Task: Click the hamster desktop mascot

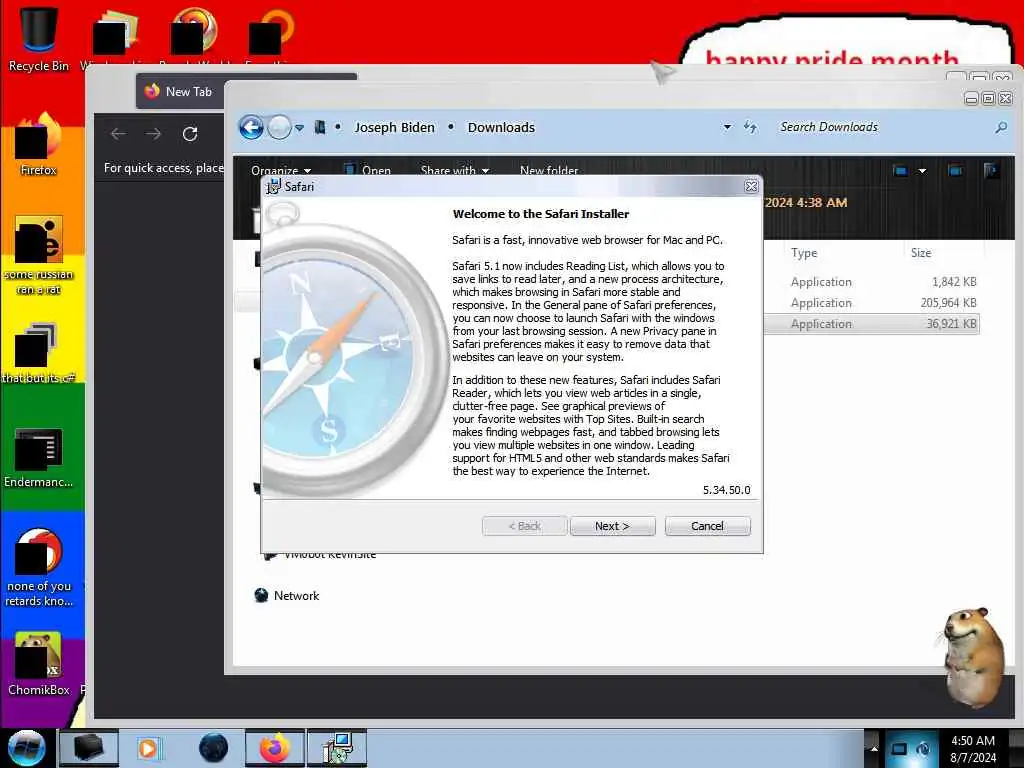Action: click(973, 656)
